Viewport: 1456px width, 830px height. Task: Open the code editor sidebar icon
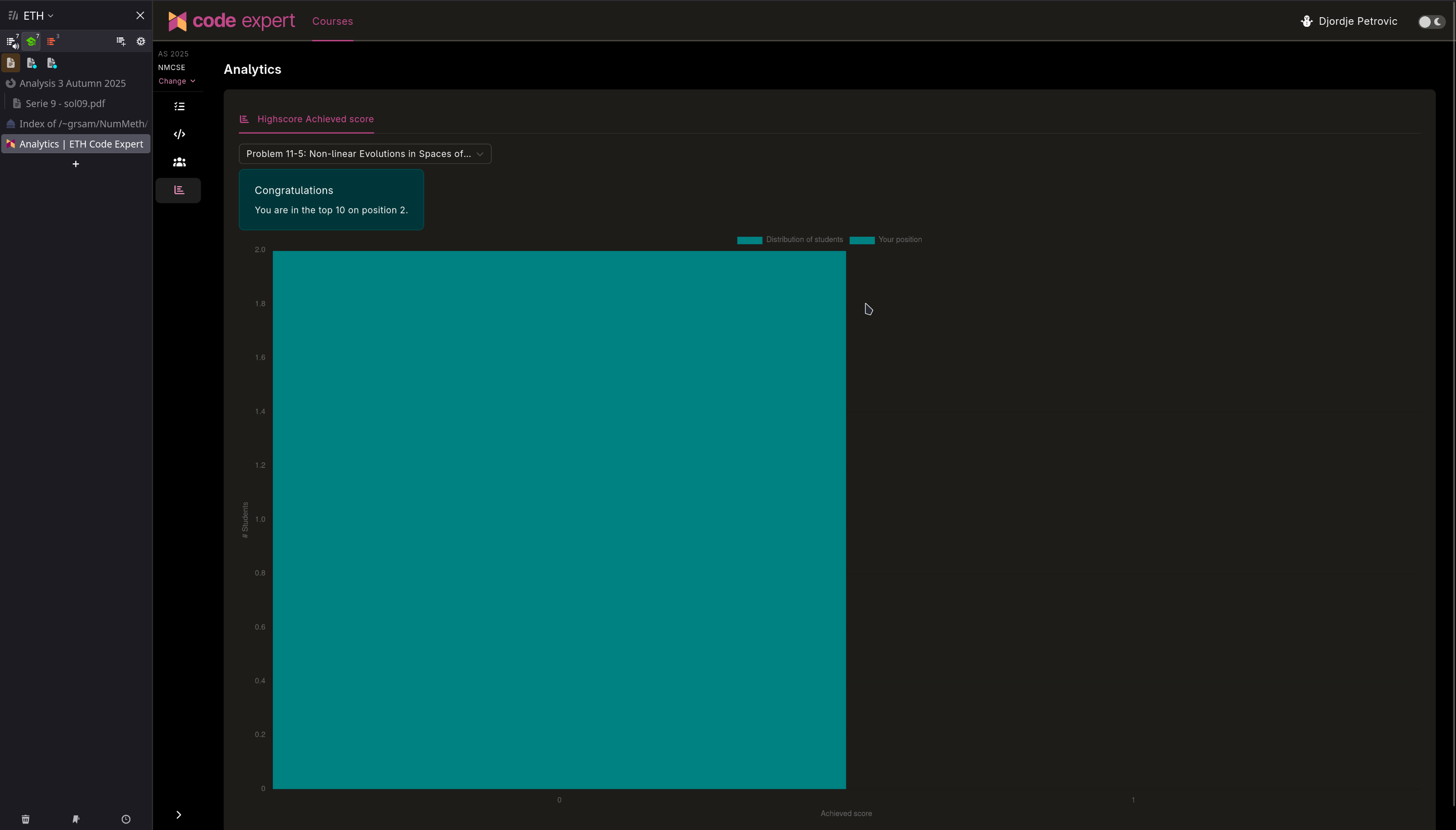click(179, 135)
